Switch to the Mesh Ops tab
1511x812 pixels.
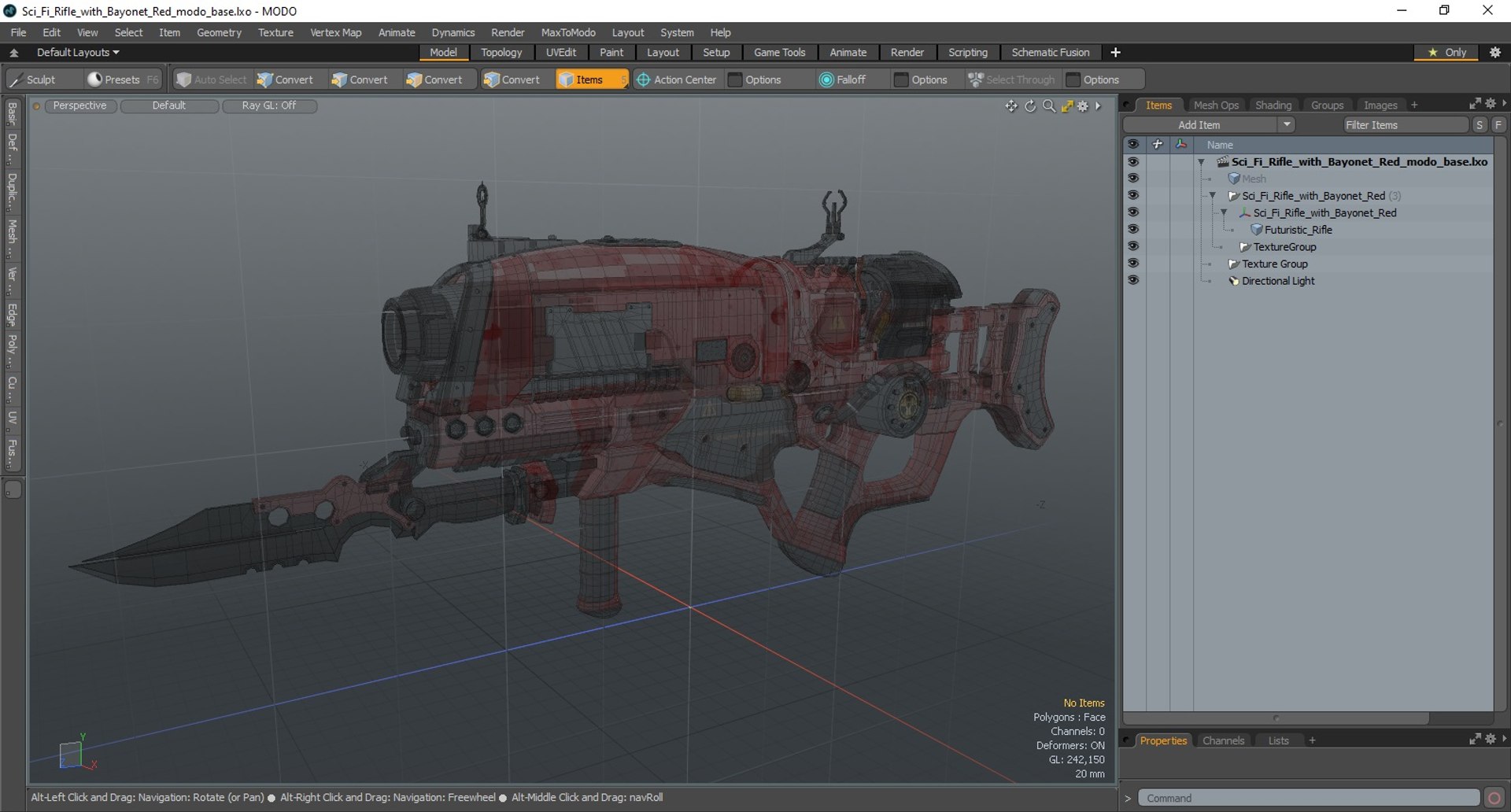pyautogui.click(x=1216, y=105)
